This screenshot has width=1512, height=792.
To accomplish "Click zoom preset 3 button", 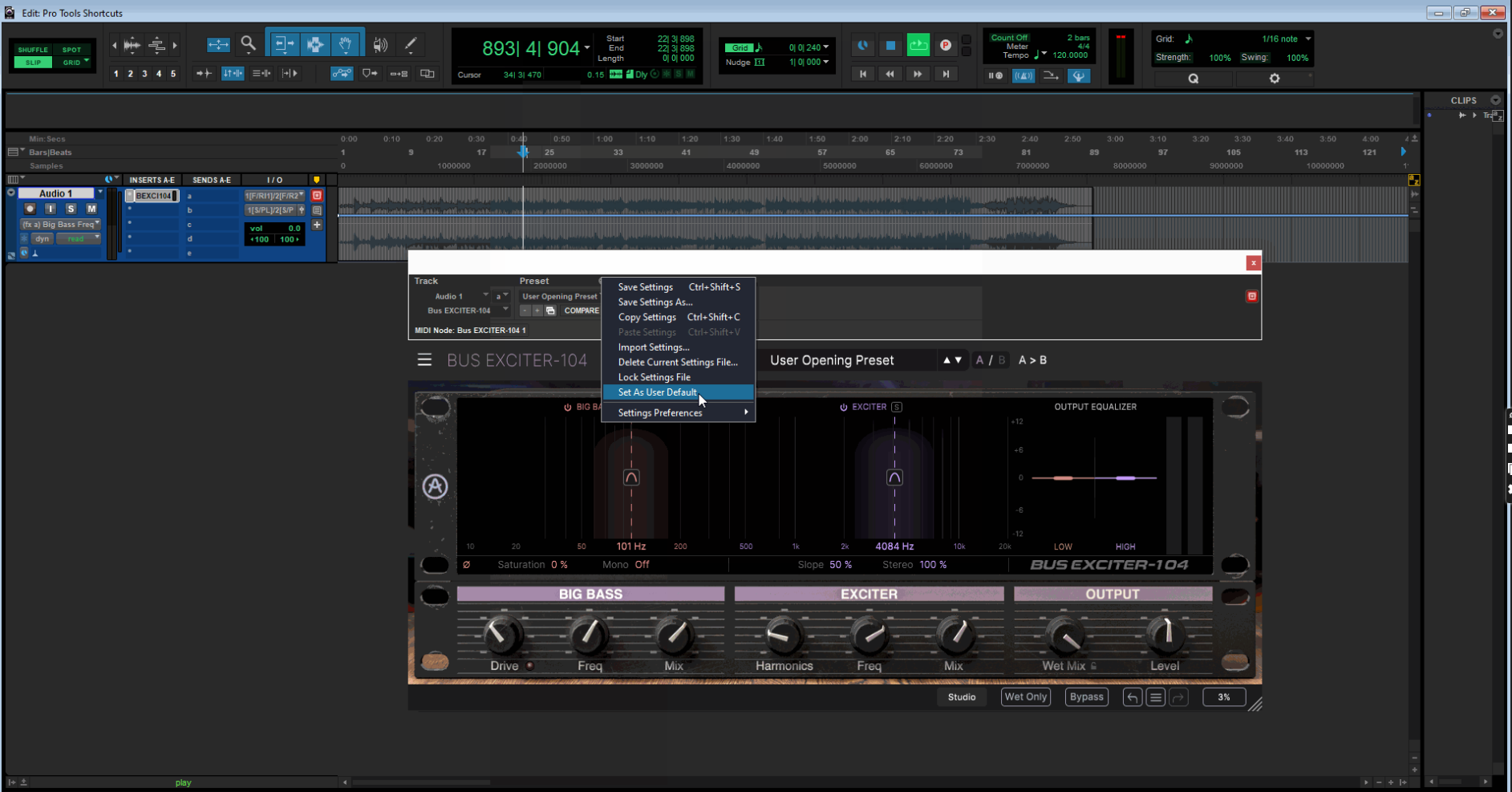I will [x=144, y=74].
